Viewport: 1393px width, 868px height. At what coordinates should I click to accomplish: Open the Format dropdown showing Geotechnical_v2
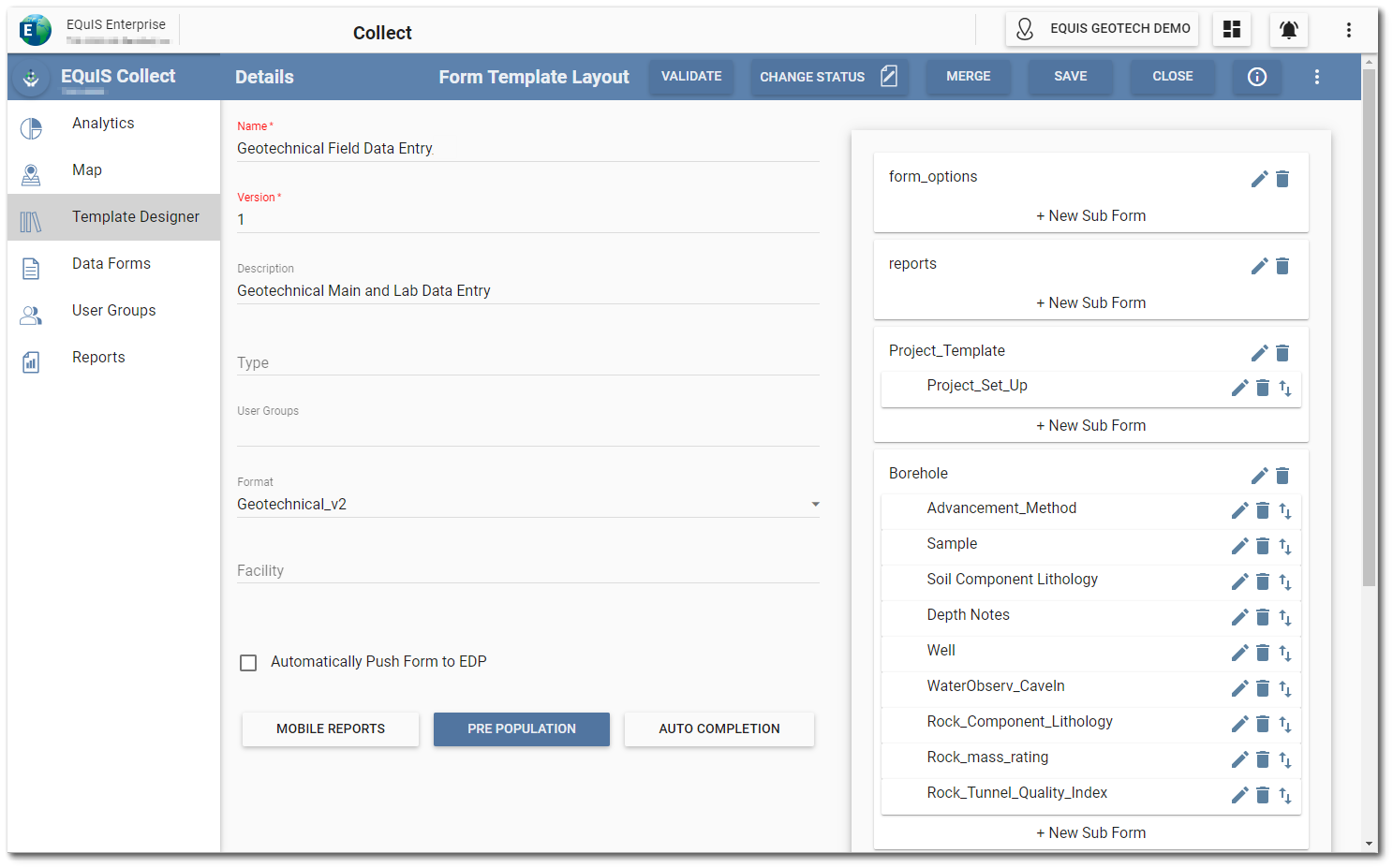click(x=814, y=504)
